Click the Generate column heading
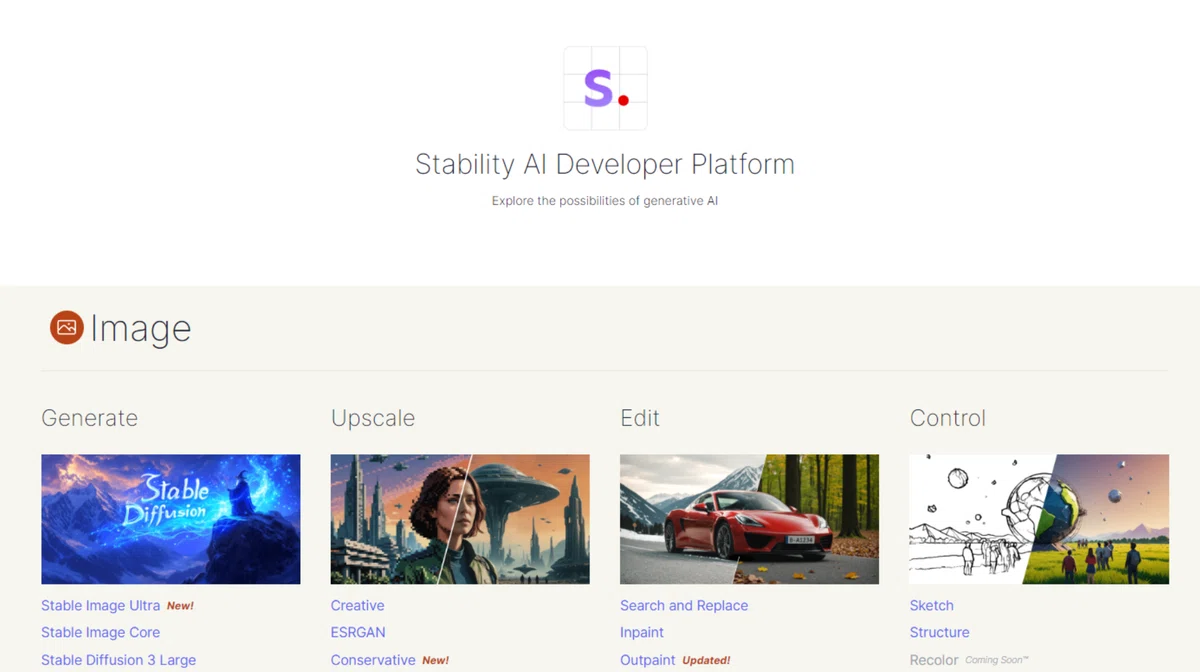Viewport: 1200px width, 672px height. (90, 418)
